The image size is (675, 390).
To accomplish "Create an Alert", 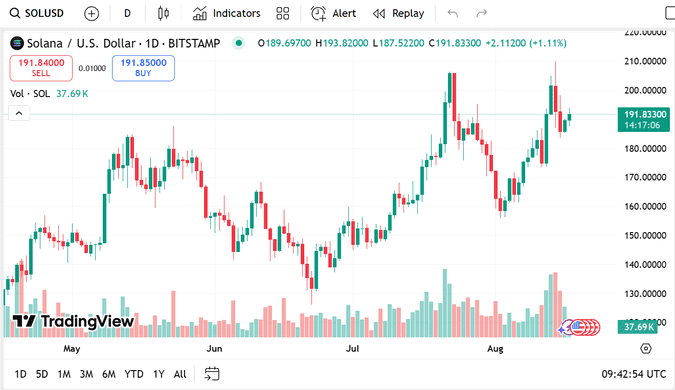I will point(334,13).
